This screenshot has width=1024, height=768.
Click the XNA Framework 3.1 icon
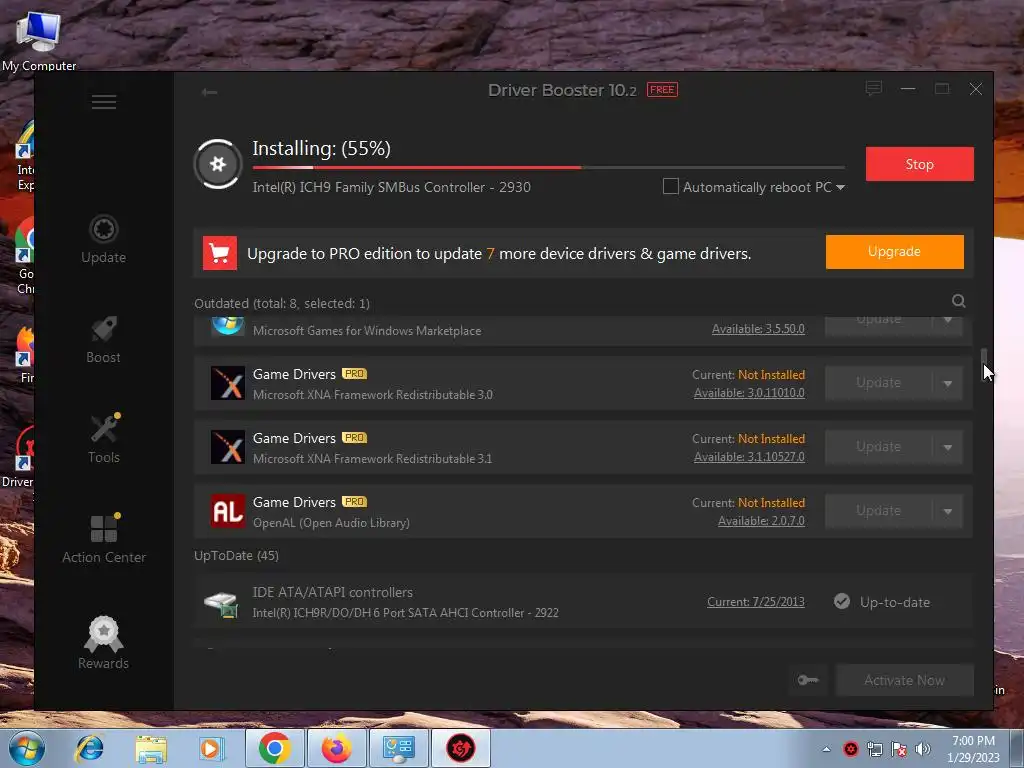228,447
